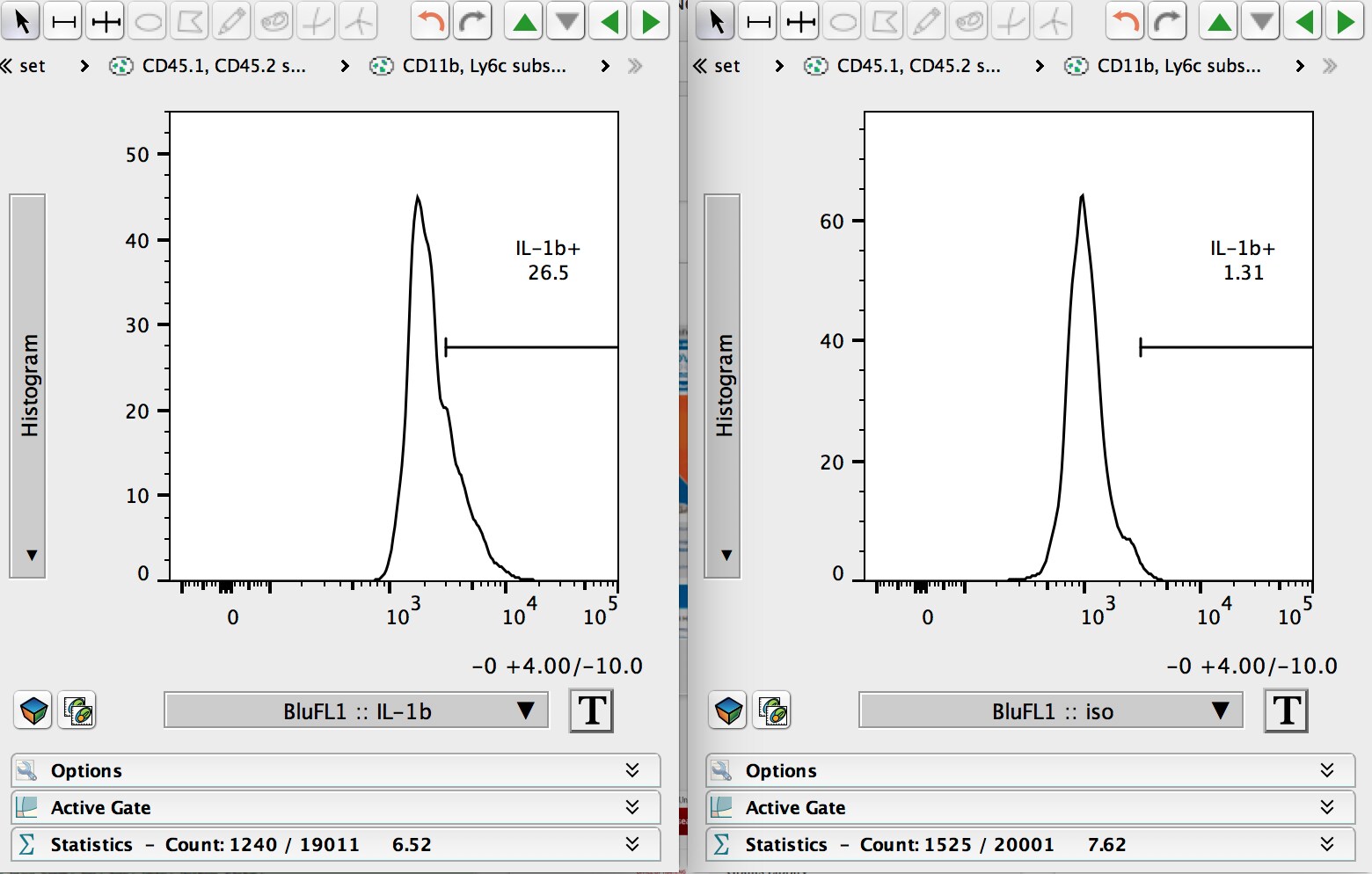Screen dimensions: 1372x874
Task: Click the undo arrow in right window
Action: point(1126,21)
